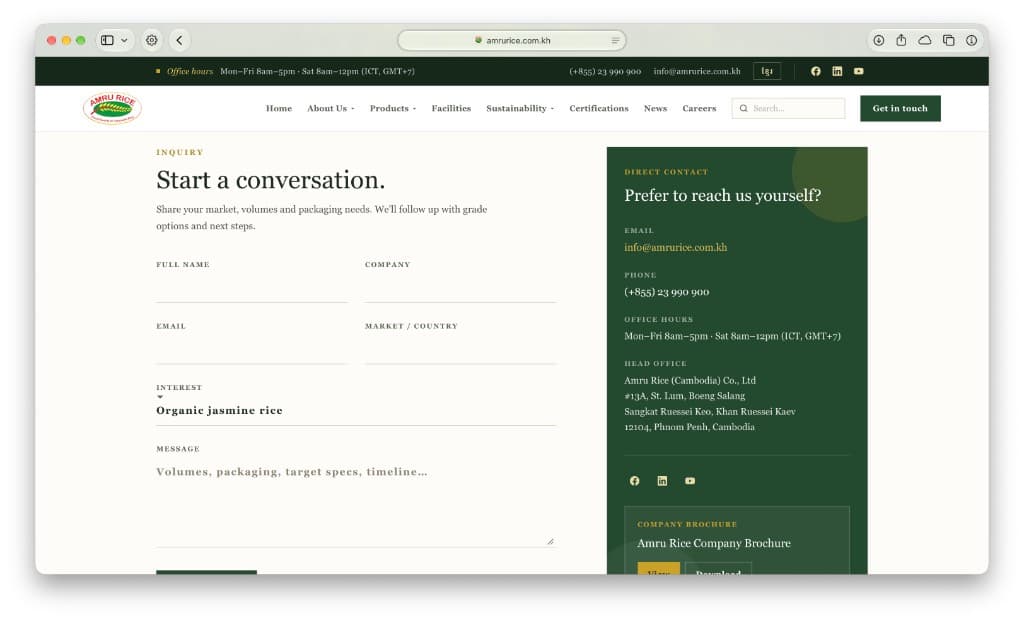The width and height of the screenshot is (1024, 621).
Task: Open Facebook icon in Direct Contact panel
Action: pos(634,481)
